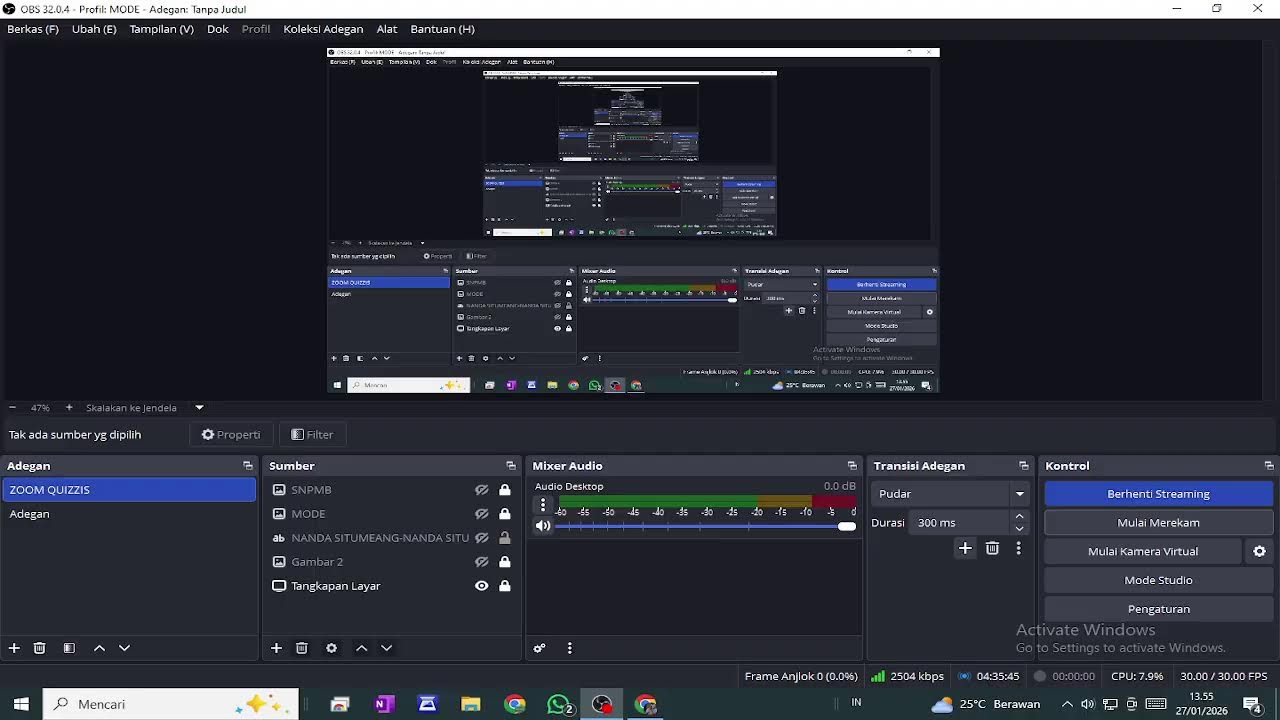1280x720 pixels.
Task: Open transition properties three-dot menu
Action: [1019, 548]
